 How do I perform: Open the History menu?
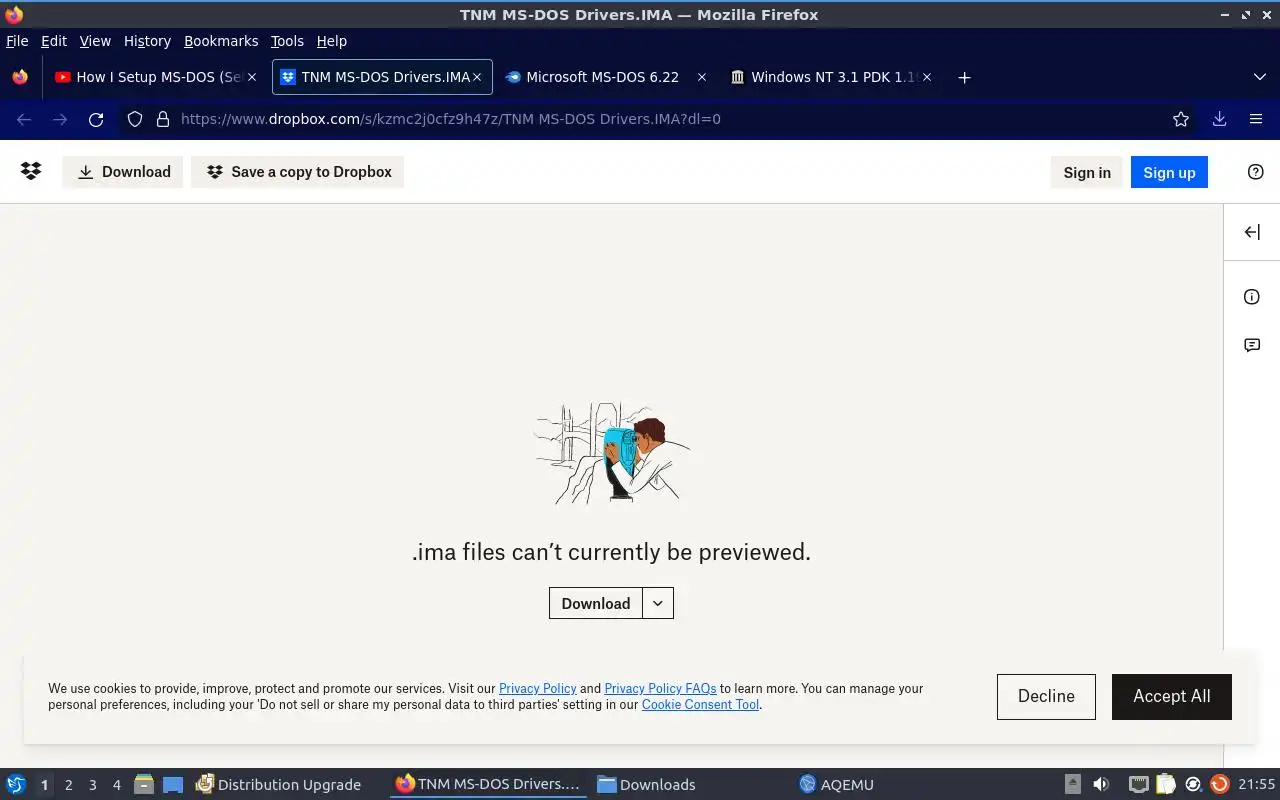coord(147,41)
